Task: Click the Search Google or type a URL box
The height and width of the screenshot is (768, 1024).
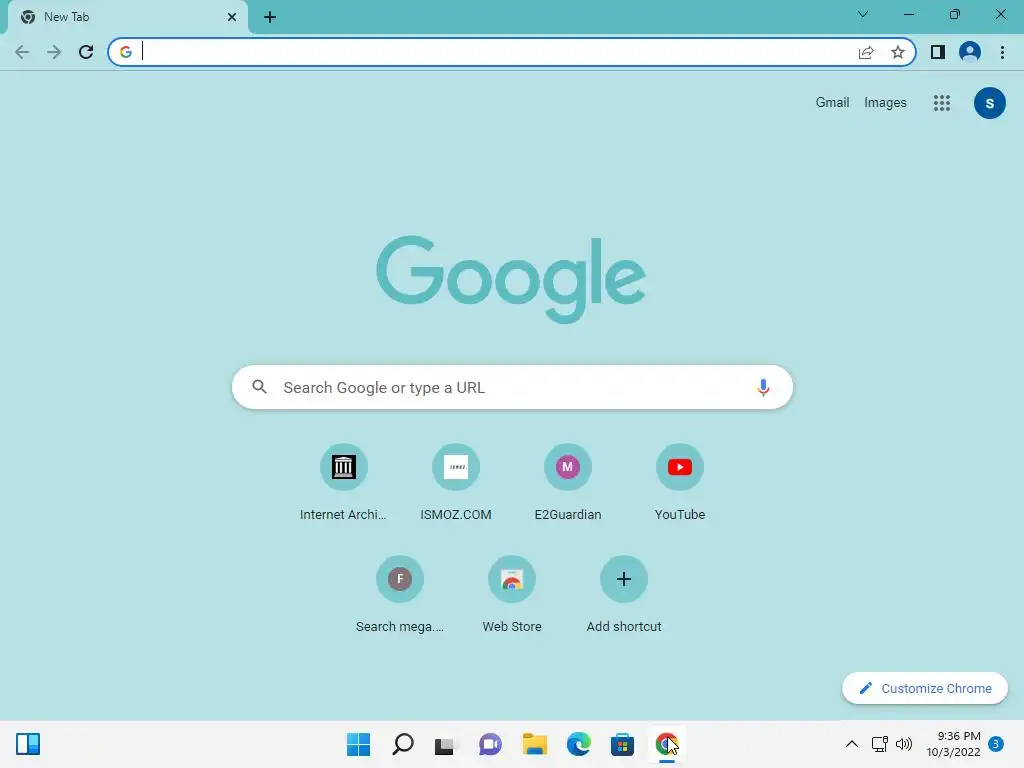Action: click(x=512, y=387)
